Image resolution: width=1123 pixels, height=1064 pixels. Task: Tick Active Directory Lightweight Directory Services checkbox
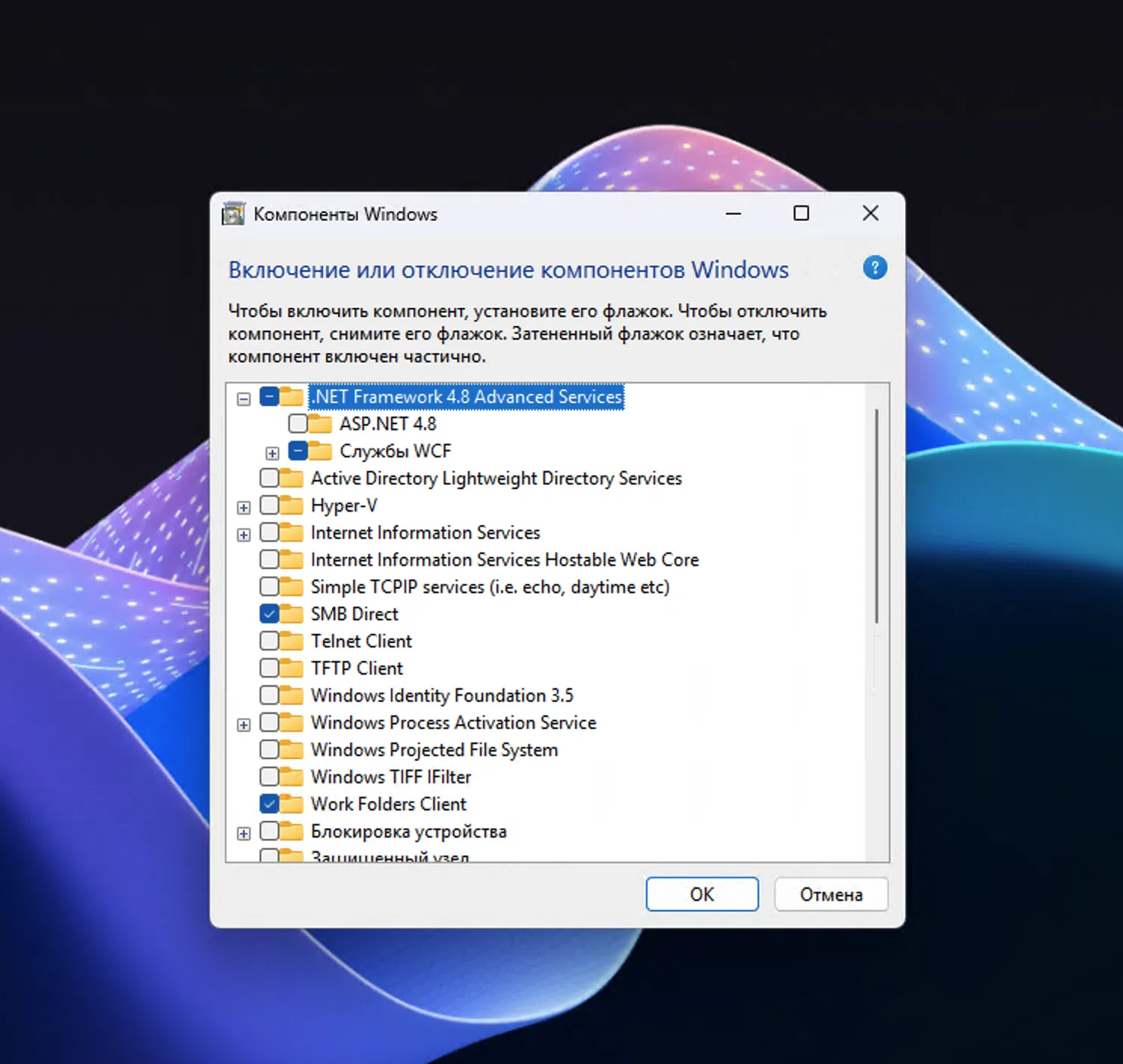tap(269, 478)
